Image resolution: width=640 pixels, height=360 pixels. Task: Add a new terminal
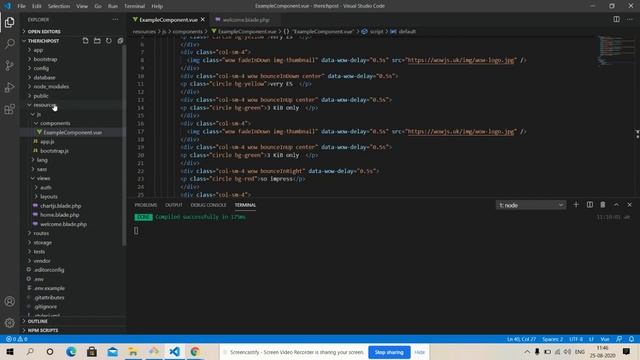(x=576, y=205)
